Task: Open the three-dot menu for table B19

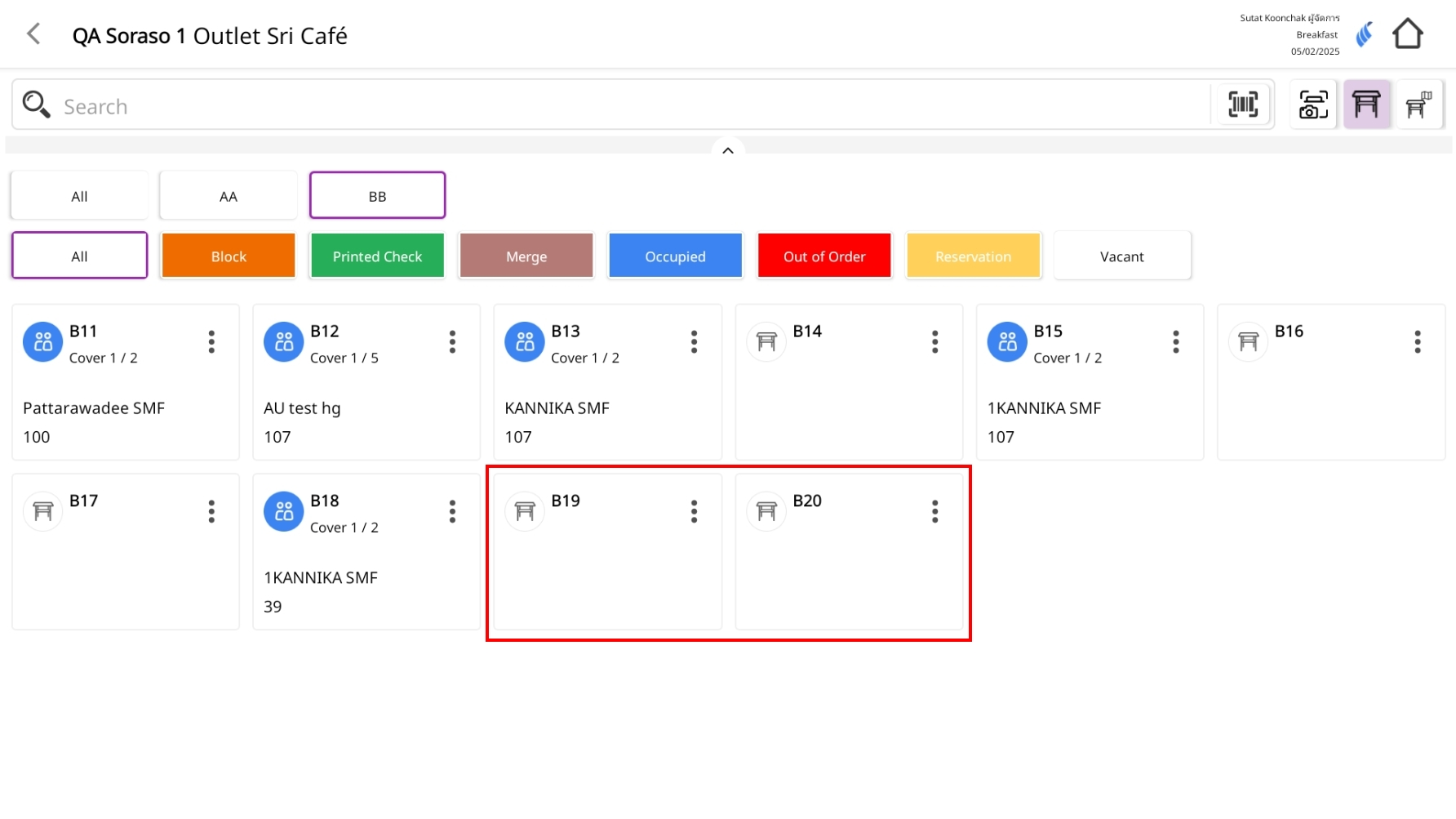Action: (x=694, y=512)
